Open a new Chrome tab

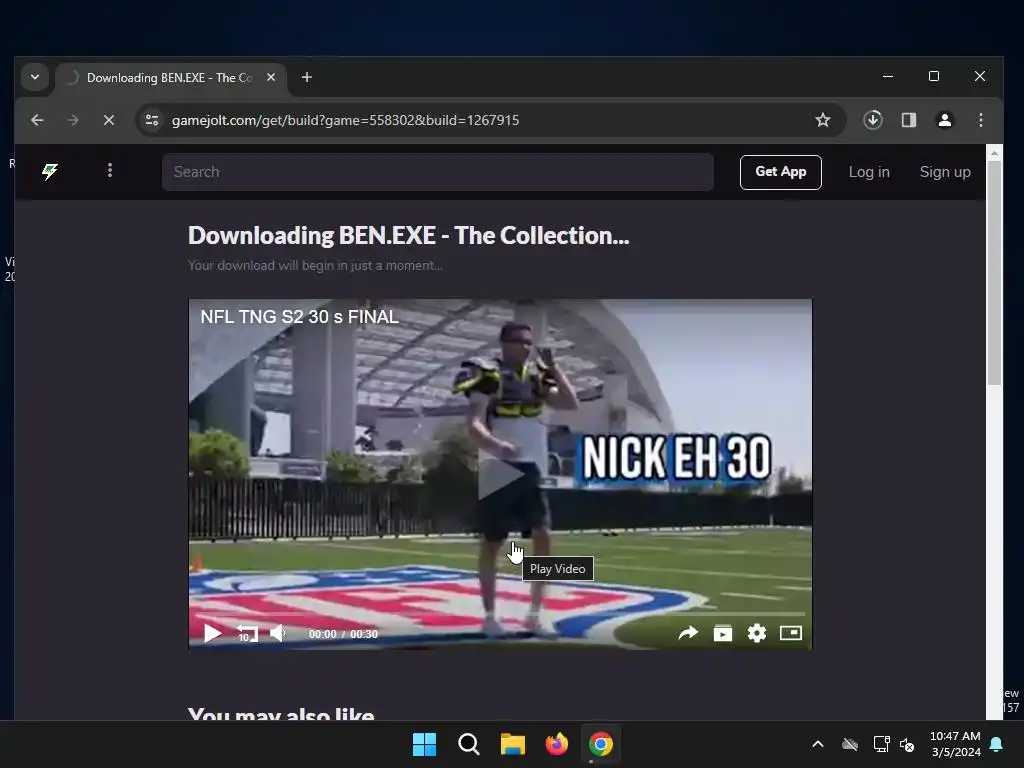point(306,77)
